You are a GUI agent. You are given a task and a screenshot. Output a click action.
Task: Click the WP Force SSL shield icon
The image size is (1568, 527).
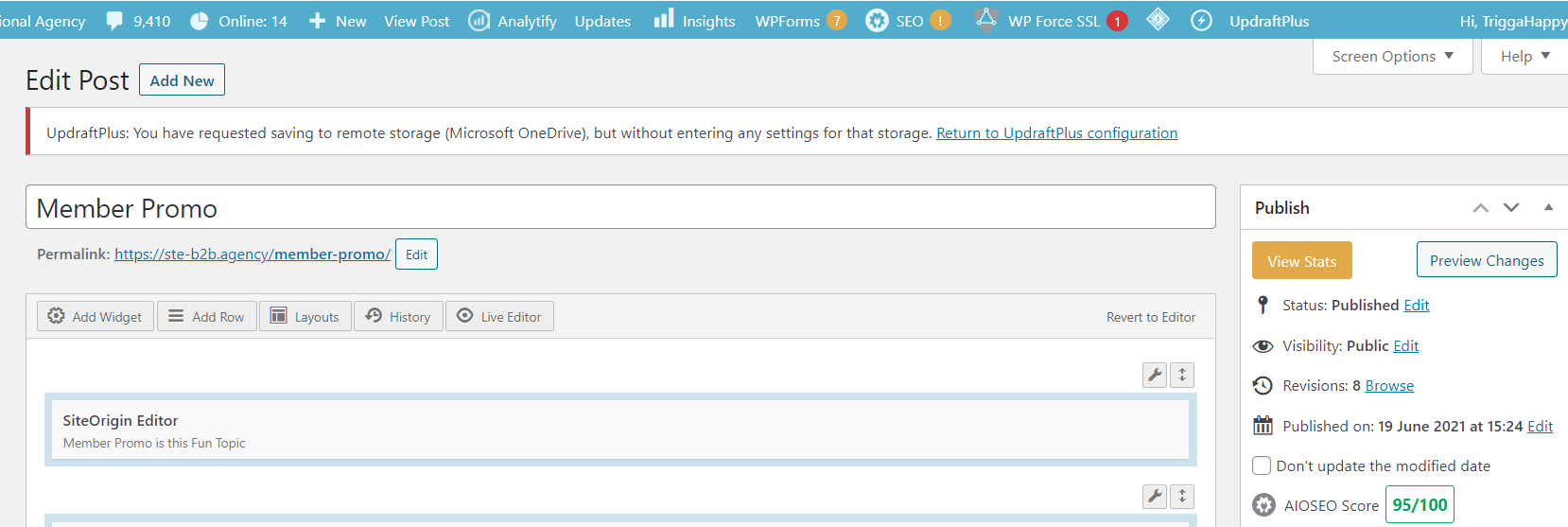986,20
